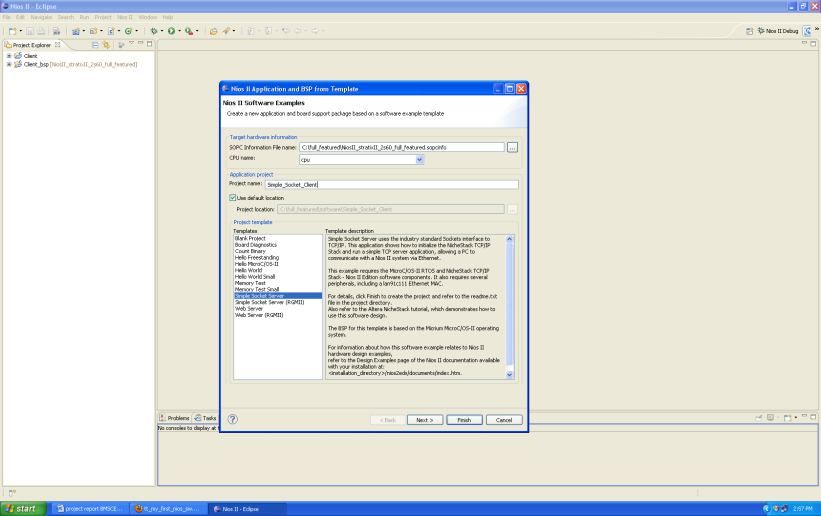Viewport: 821px width, 516px height.
Task: Click the Cancel button
Action: tap(504, 420)
